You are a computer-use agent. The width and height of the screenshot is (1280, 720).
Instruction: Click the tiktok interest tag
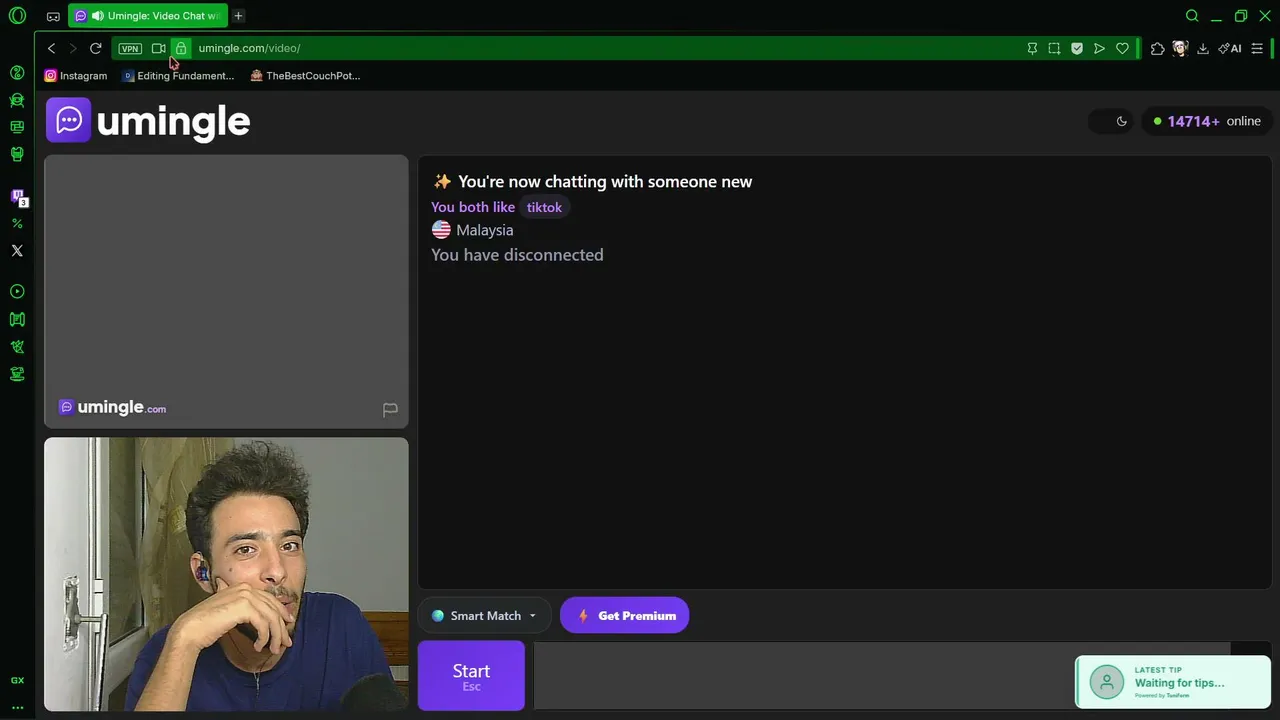(x=544, y=207)
